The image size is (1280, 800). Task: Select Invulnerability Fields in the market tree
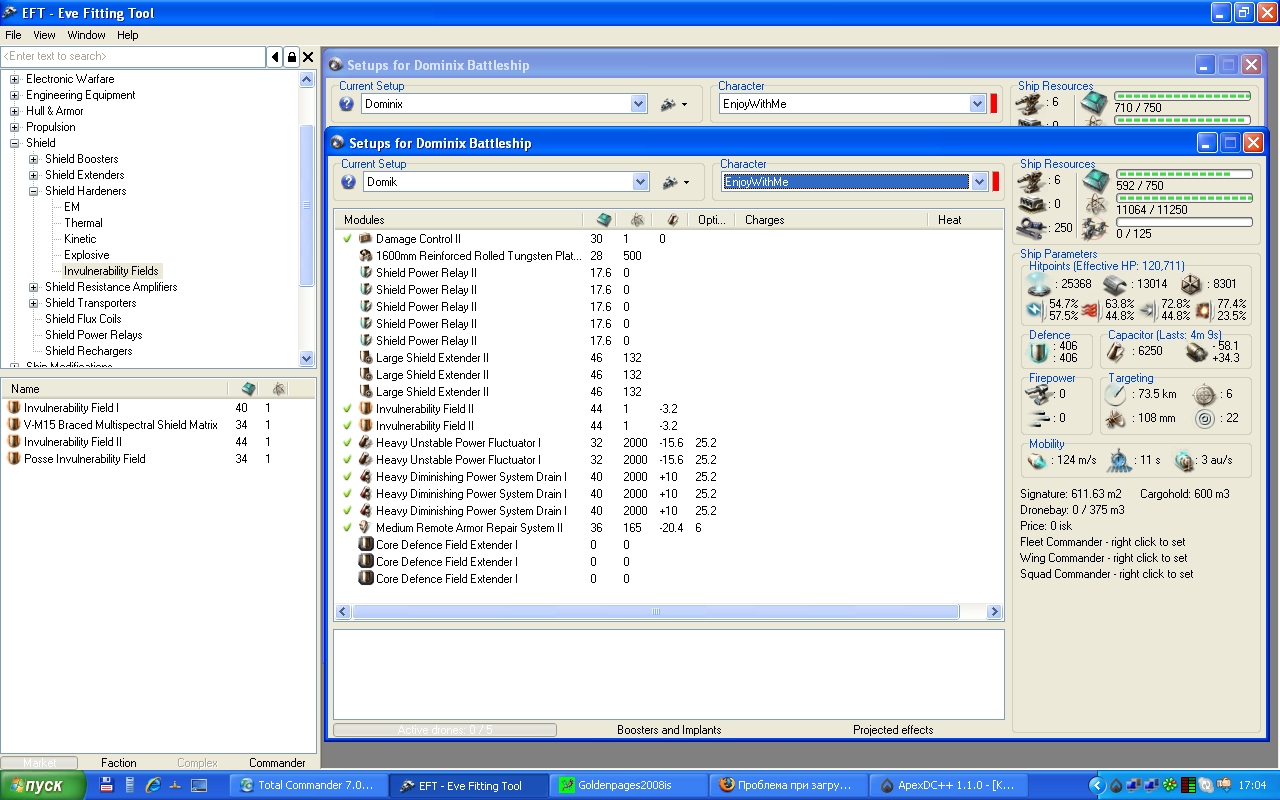(111, 271)
